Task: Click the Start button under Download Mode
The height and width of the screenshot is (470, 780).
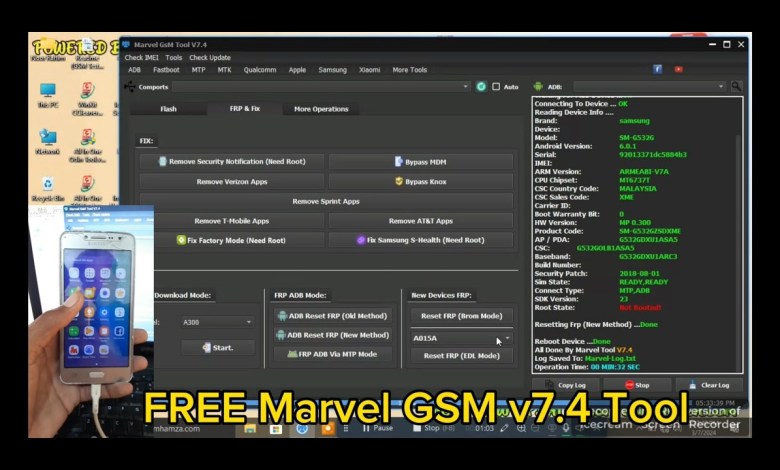Action: [218, 348]
